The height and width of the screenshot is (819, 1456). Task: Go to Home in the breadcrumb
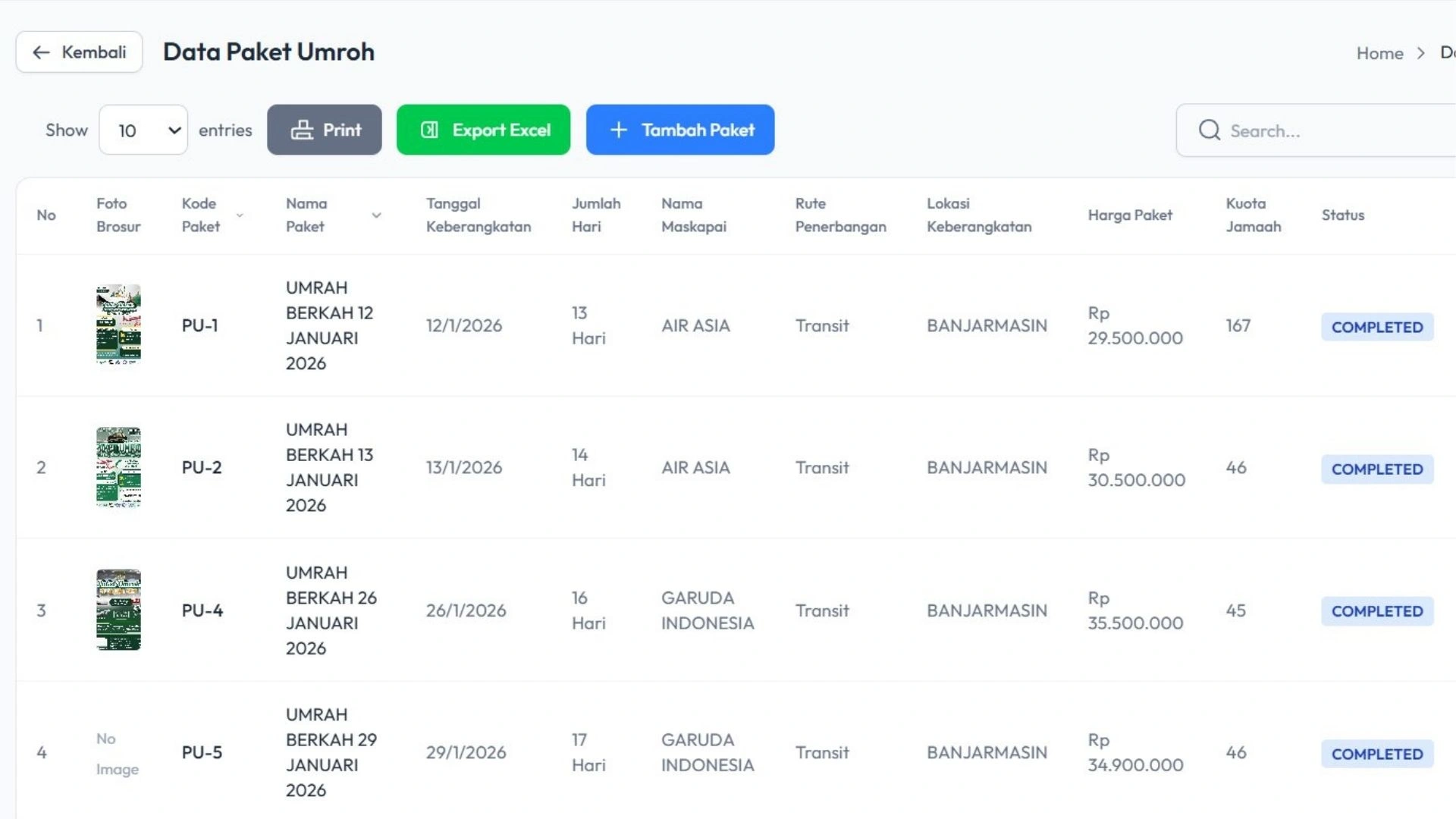1379,53
